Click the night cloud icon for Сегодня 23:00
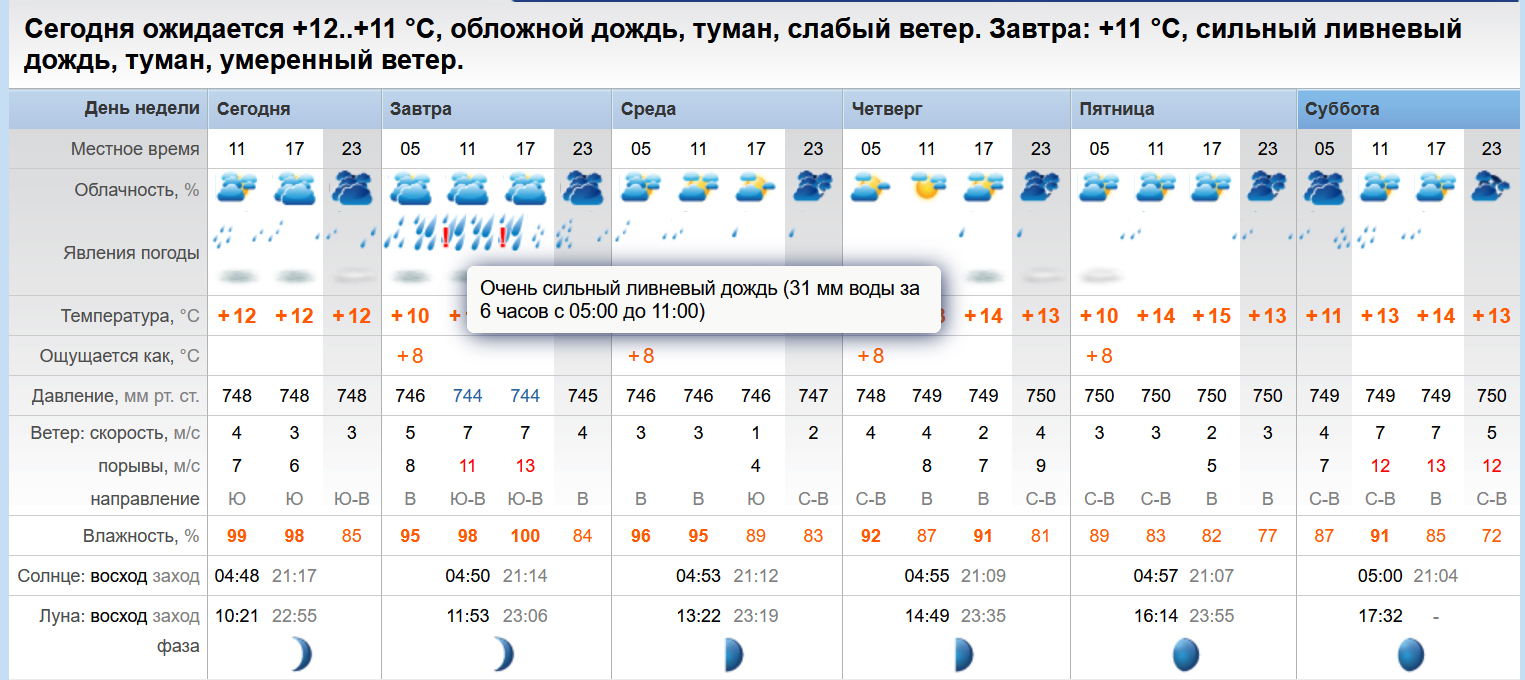 (351, 188)
